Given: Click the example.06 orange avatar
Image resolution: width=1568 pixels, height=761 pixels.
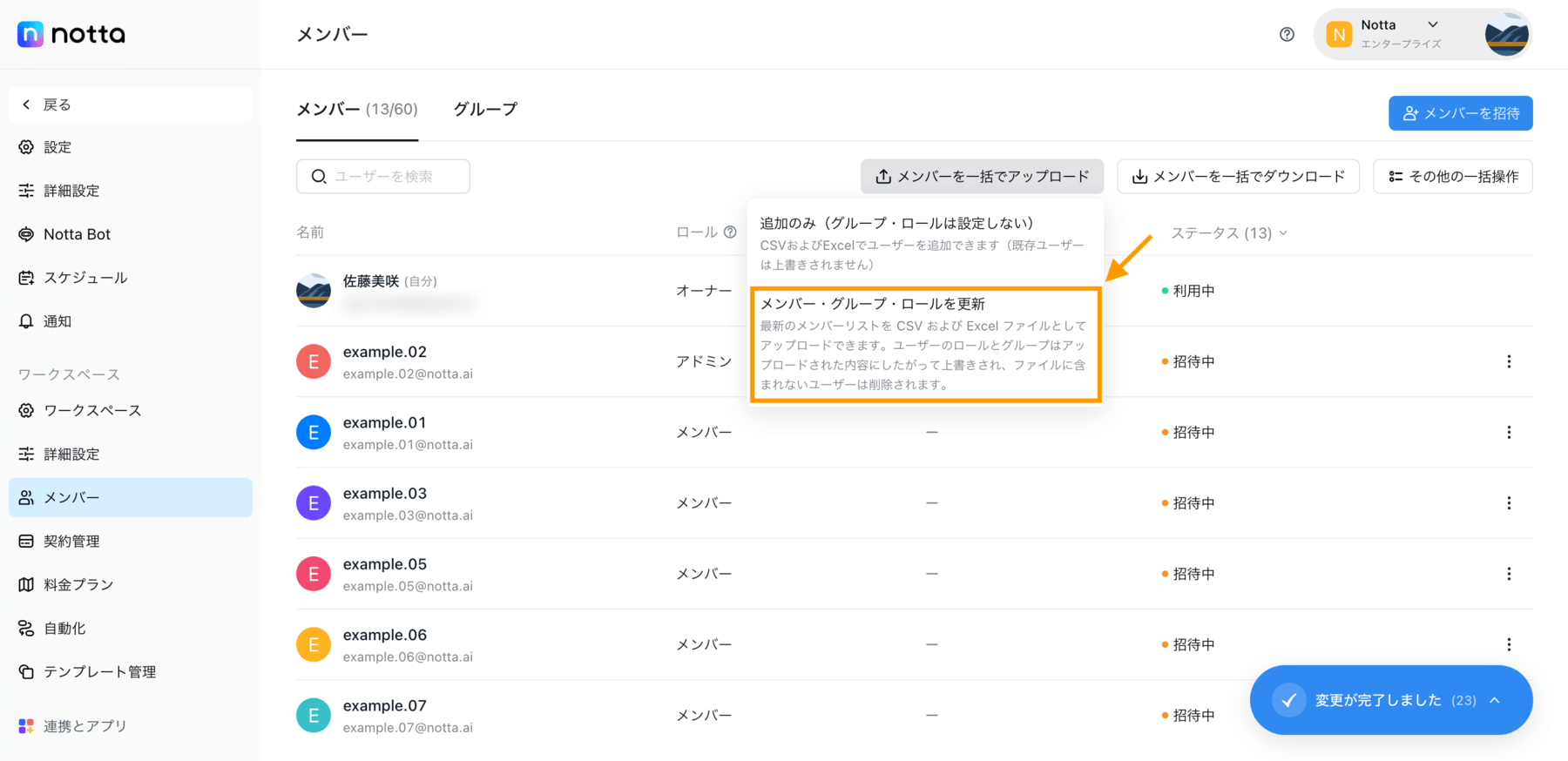Looking at the screenshot, I should [x=314, y=644].
